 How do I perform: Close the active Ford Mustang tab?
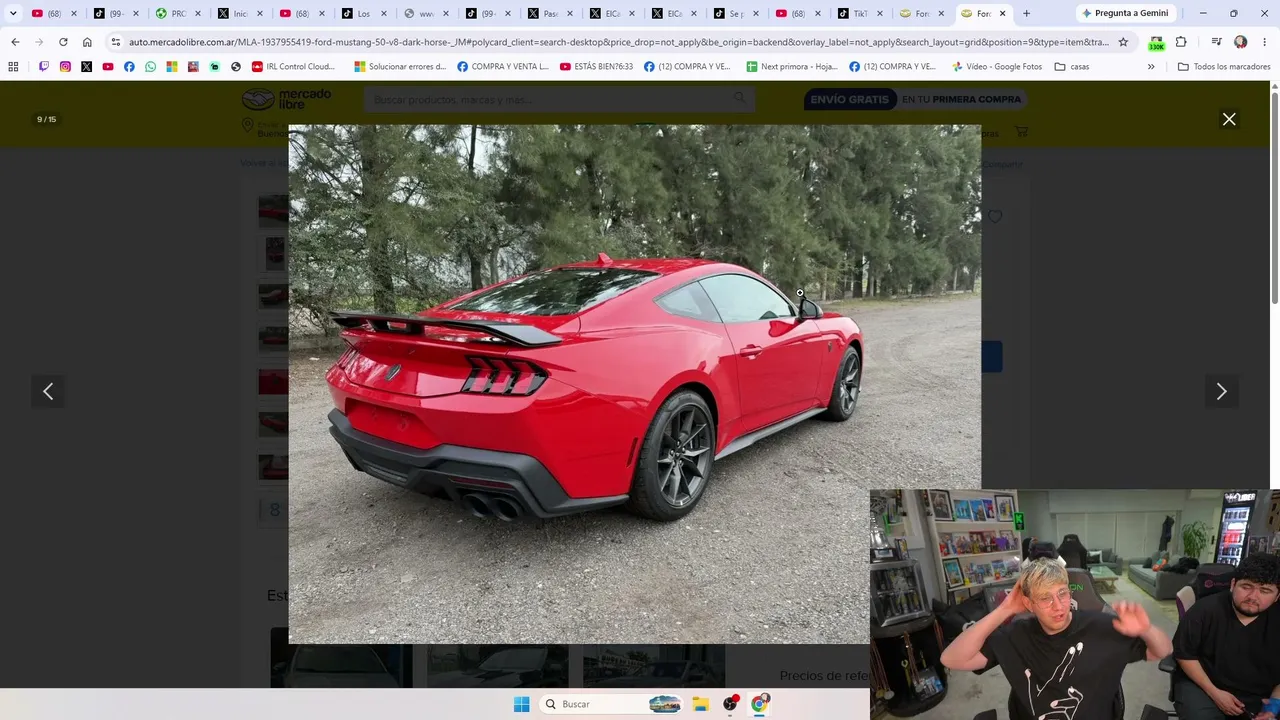click(1002, 13)
